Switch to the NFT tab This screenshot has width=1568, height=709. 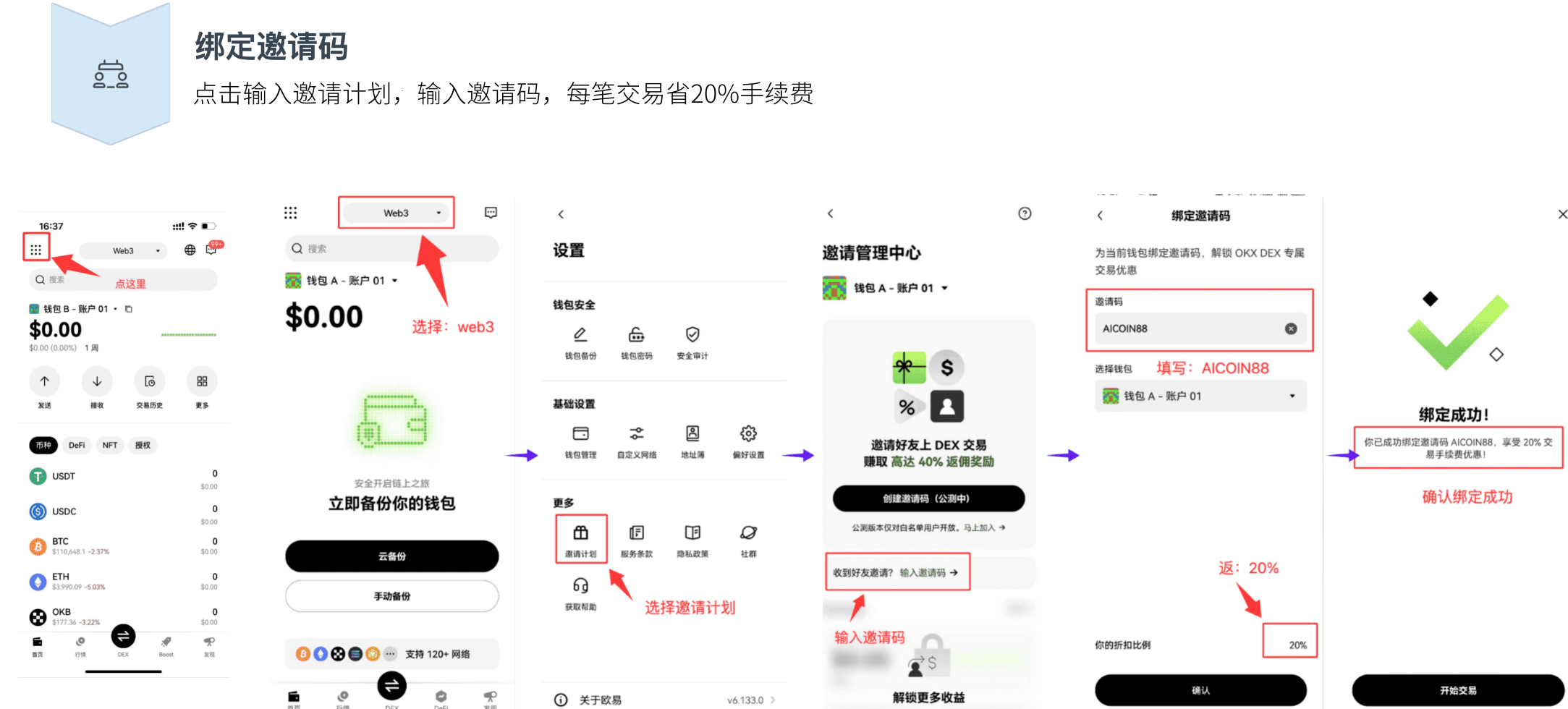click(110, 445)
